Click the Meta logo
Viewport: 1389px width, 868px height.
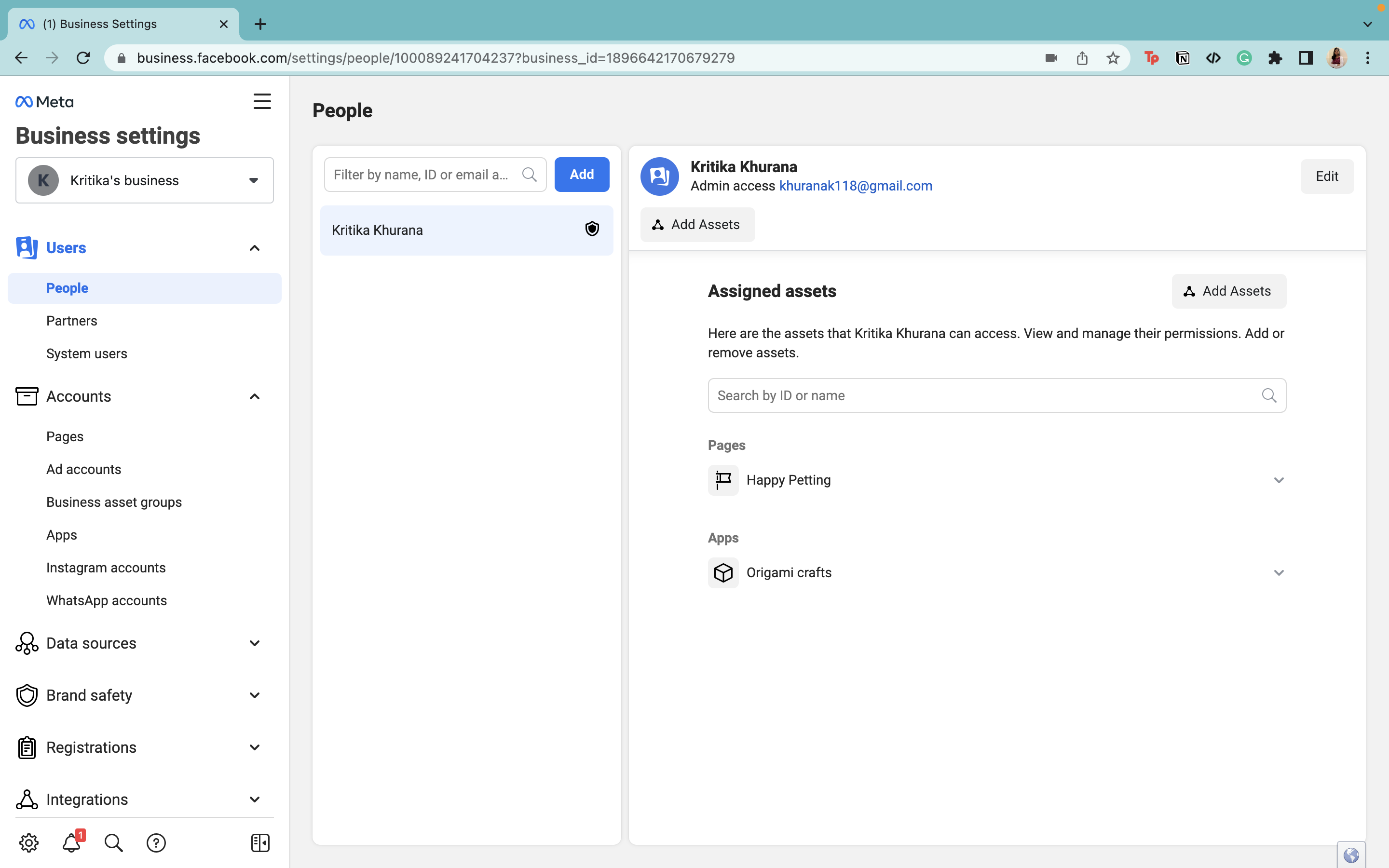pyautogui.click(x=45, y=102)
